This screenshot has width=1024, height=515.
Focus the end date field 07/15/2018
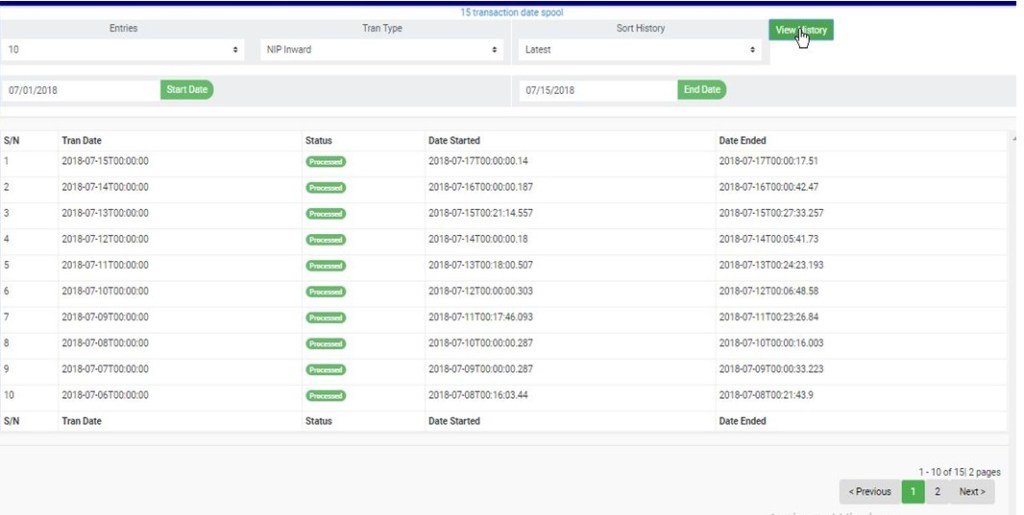(597, 90)
